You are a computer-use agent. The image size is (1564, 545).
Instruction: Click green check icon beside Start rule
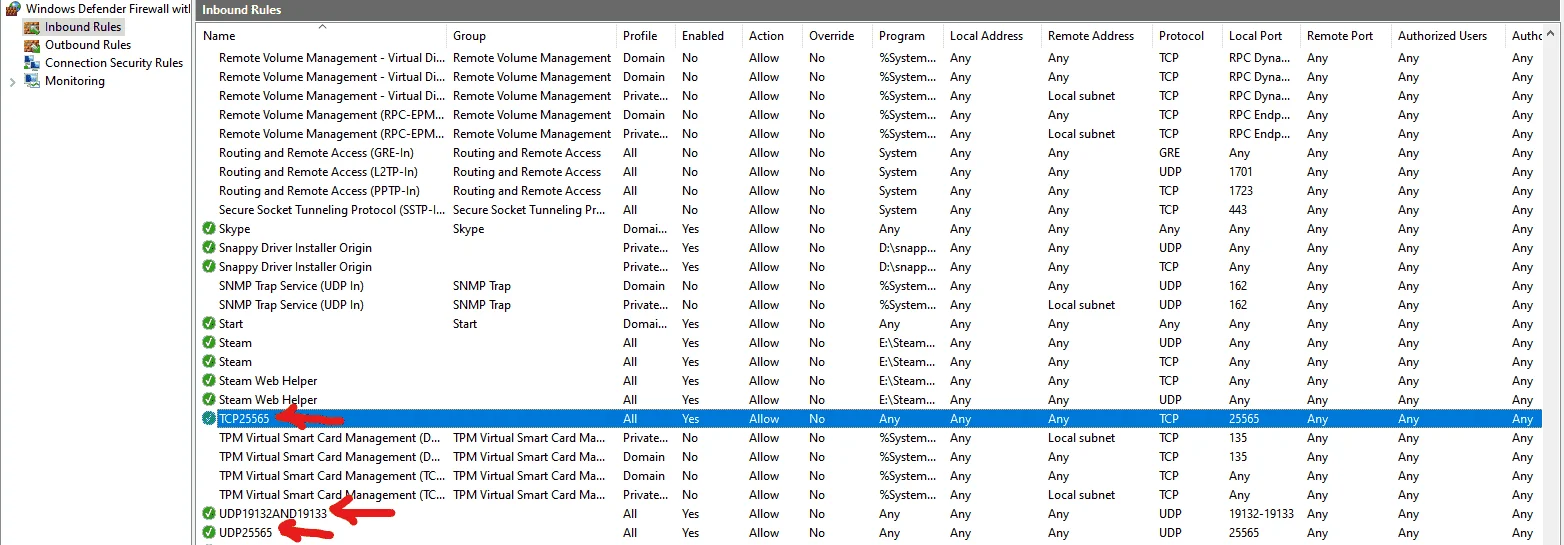[208, 324]
